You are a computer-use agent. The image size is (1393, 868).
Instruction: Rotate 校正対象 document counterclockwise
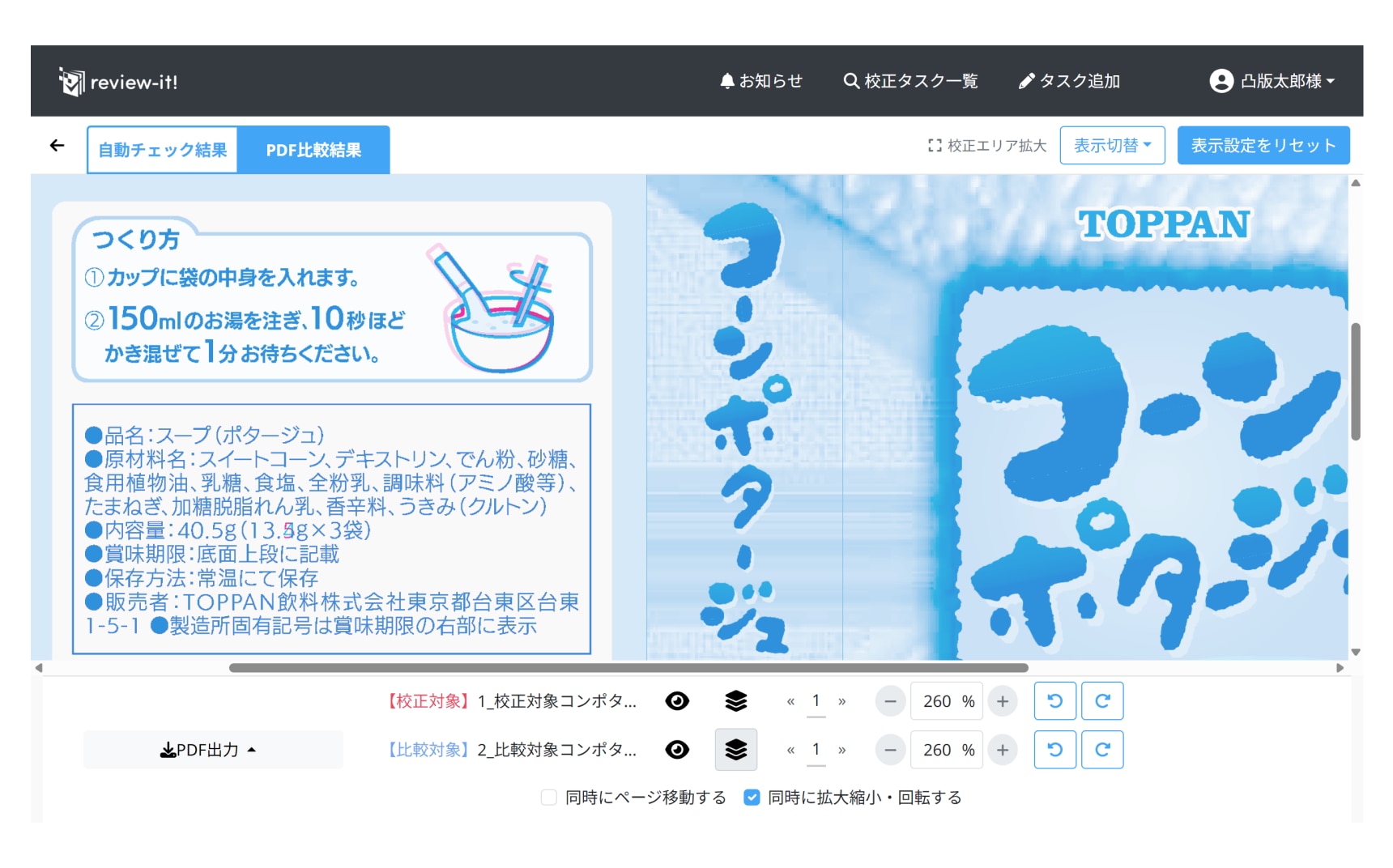[x=1054, y=701]
